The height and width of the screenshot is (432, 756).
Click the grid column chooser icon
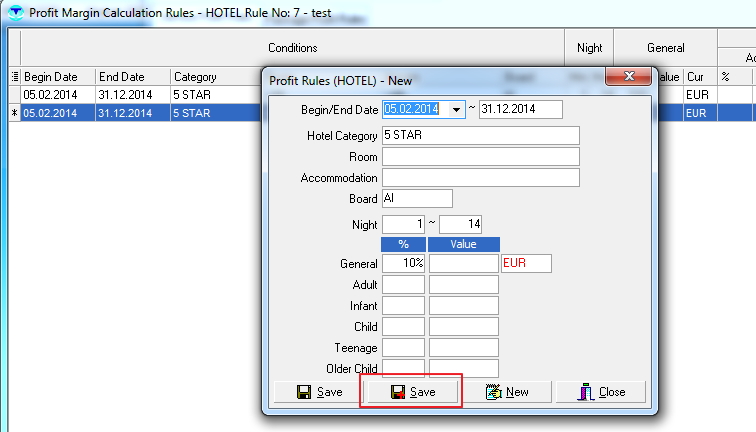14,77
